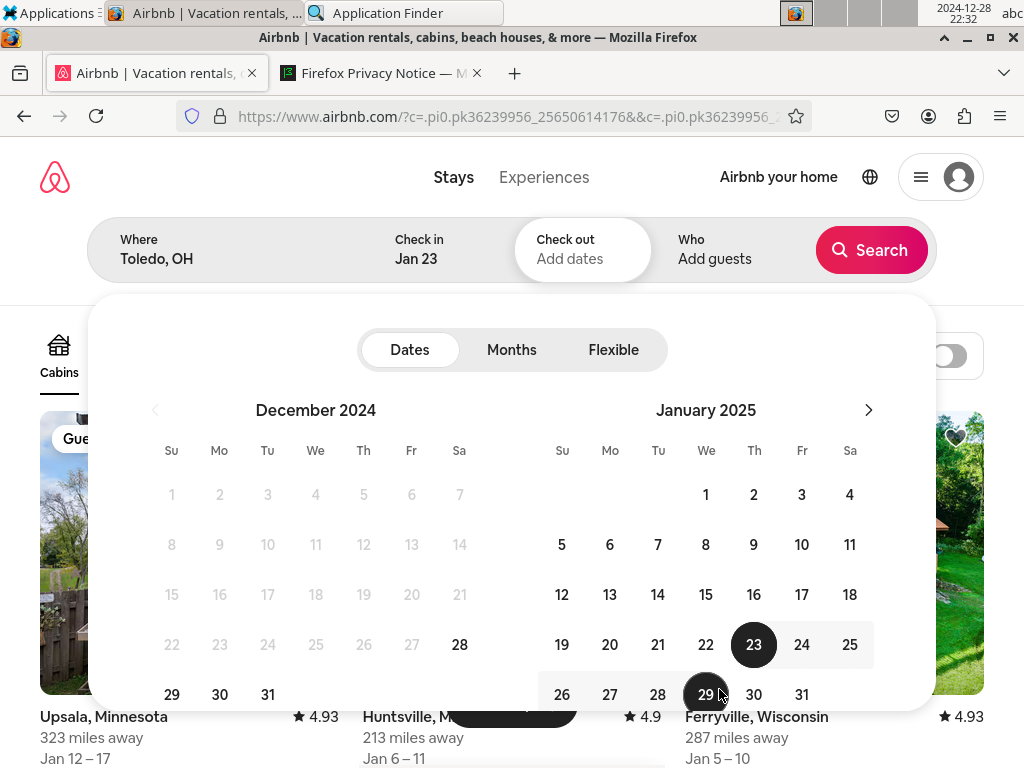
Task: List all tabs dropdown chevron
Action: [1004, 73]
